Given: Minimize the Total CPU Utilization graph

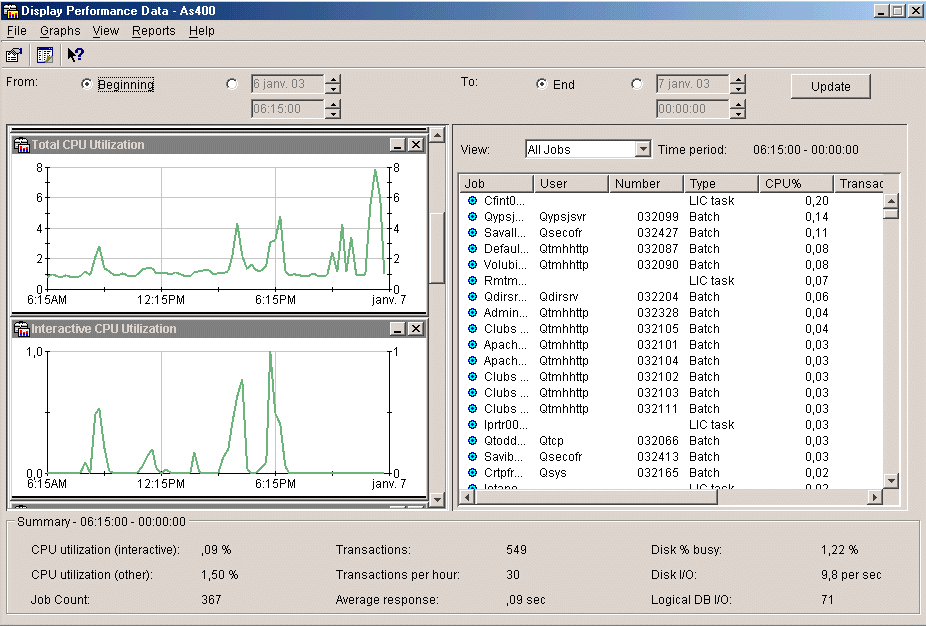Looking at the screenshot, I should tap(397, 145).
